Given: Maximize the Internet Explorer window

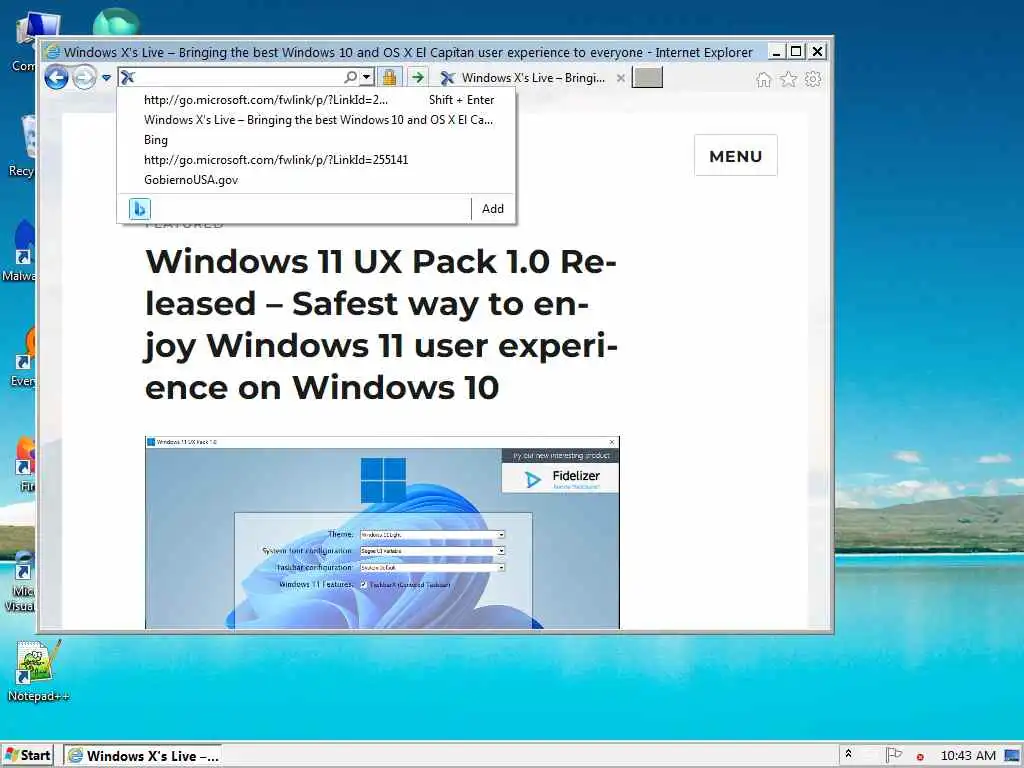Looking at the screenshot, I should [796, 52].
